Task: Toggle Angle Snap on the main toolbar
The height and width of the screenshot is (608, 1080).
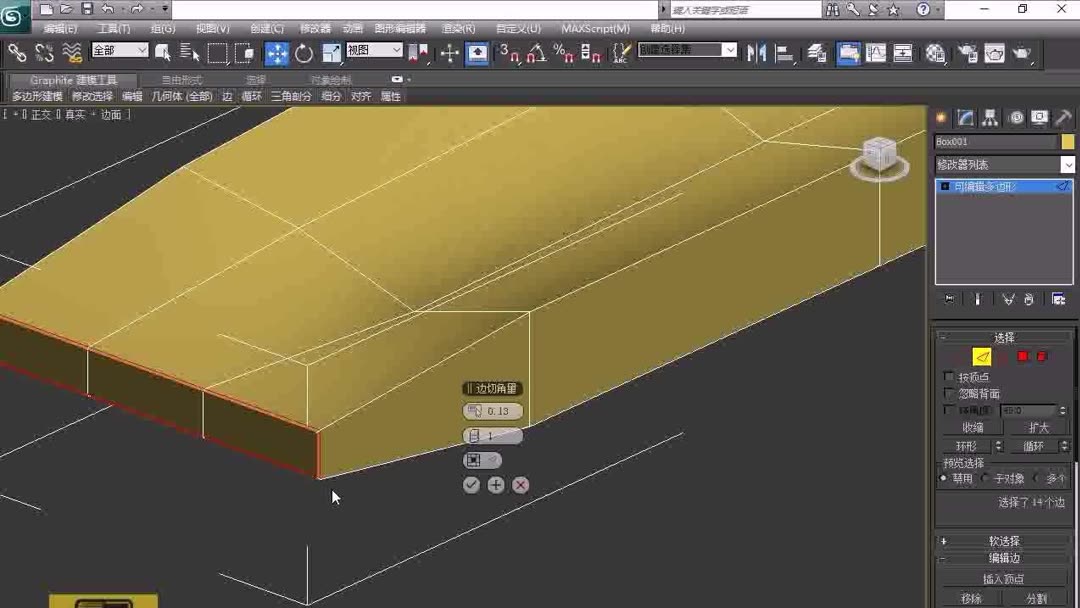Action: 537,53
